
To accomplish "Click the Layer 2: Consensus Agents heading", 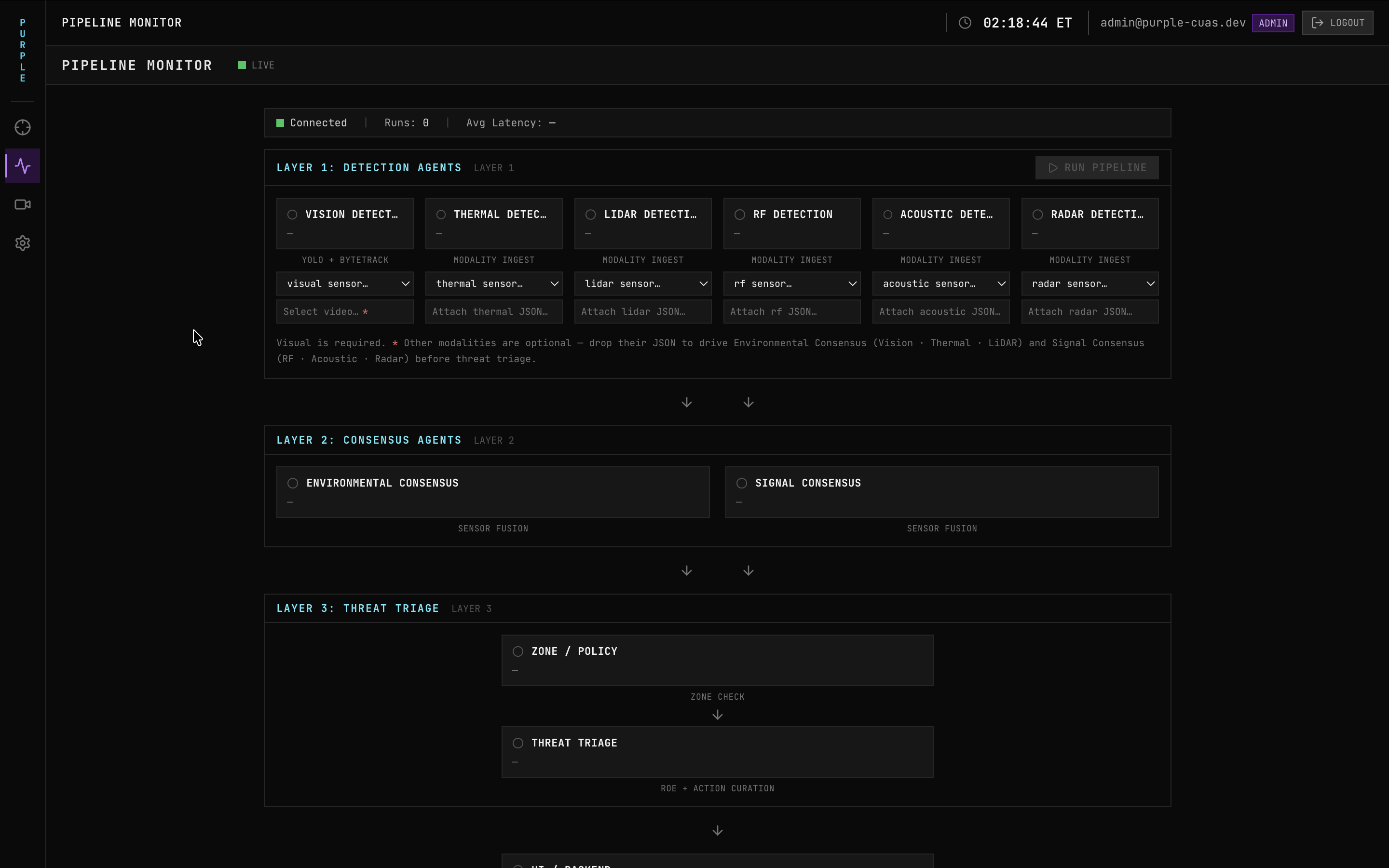I will click(x=369, y=440).
